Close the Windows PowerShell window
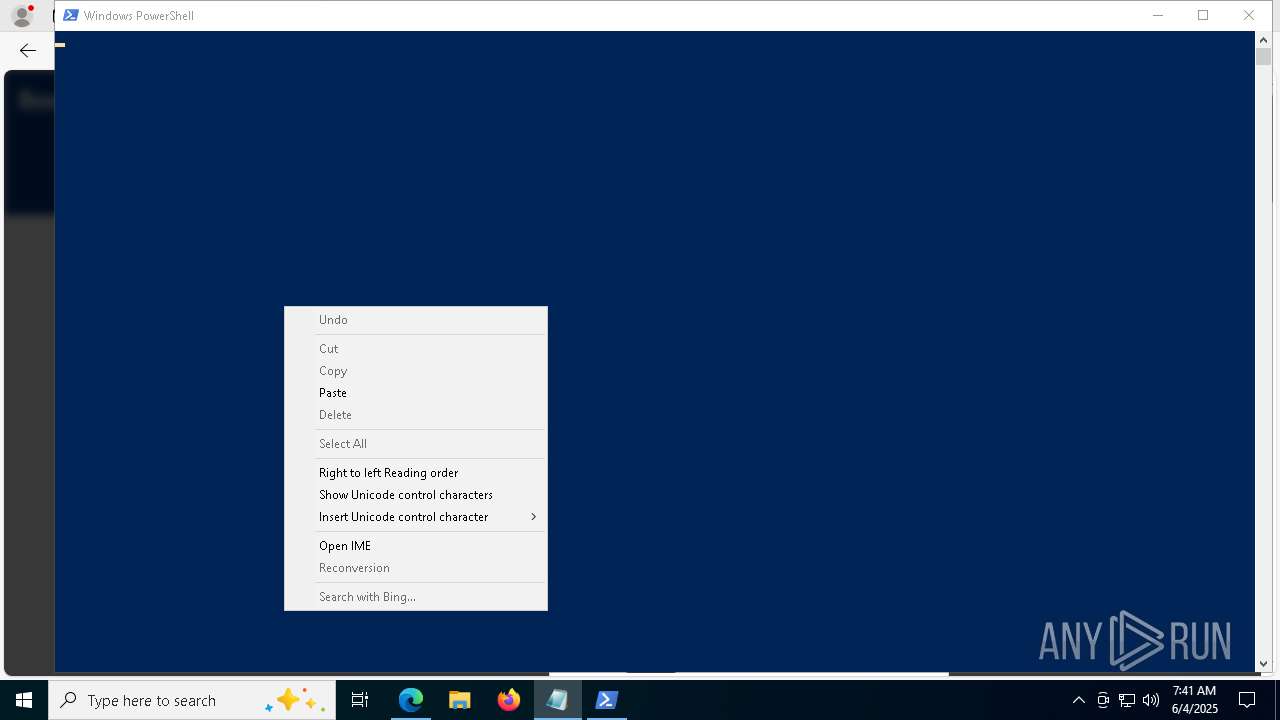 click(x=1249, y=15)
